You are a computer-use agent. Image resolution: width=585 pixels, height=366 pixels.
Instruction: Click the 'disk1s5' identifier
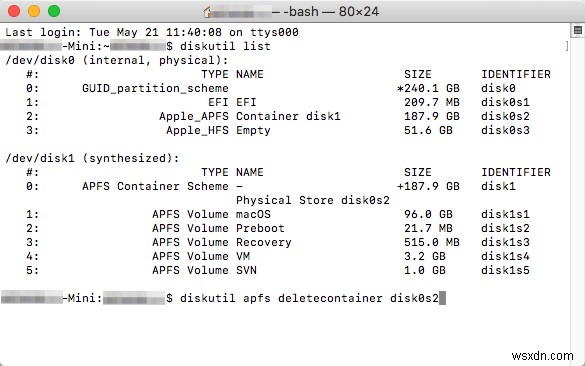click(505, 270)
